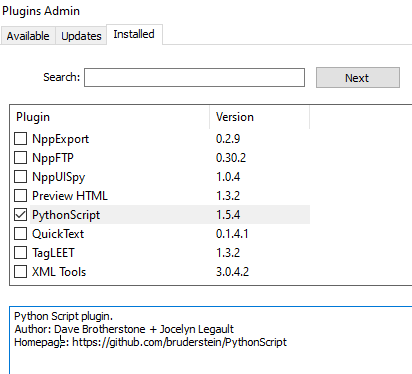Click the Next button
Image resolution: width=412 pixels, height=374 pixels.
pos(358,78)
